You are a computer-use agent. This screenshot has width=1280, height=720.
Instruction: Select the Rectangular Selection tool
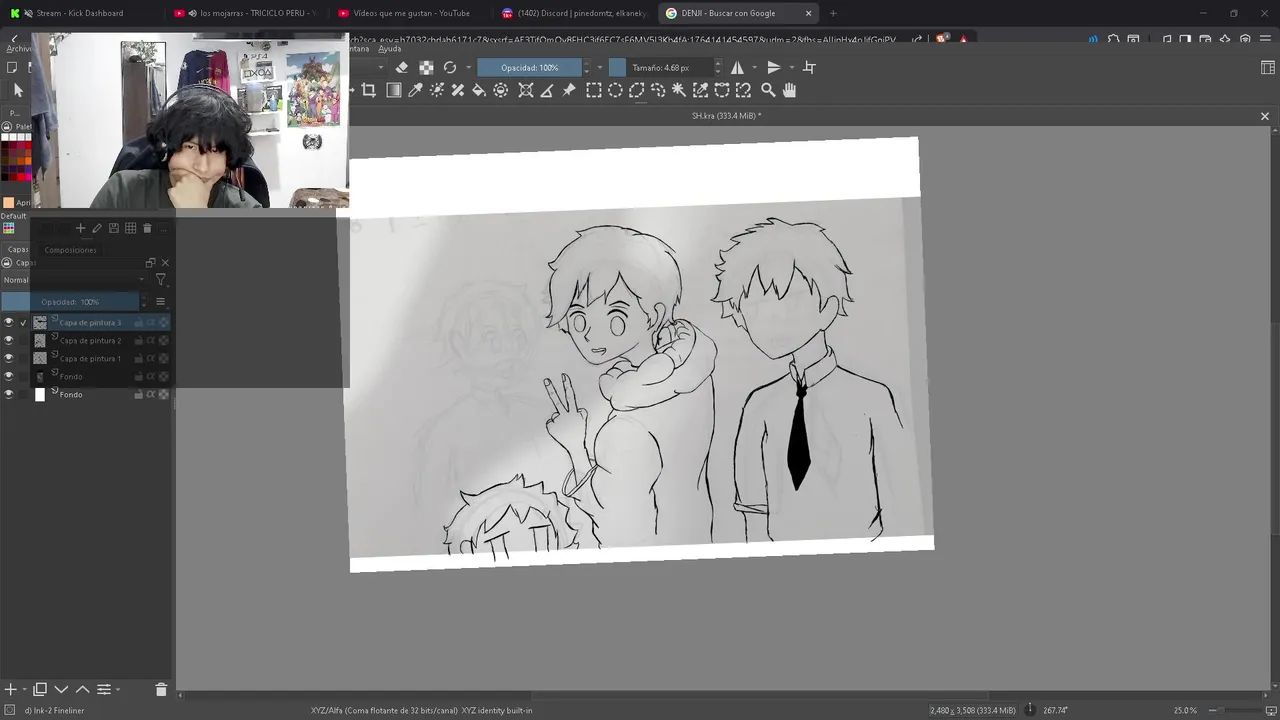coord(594,90)
